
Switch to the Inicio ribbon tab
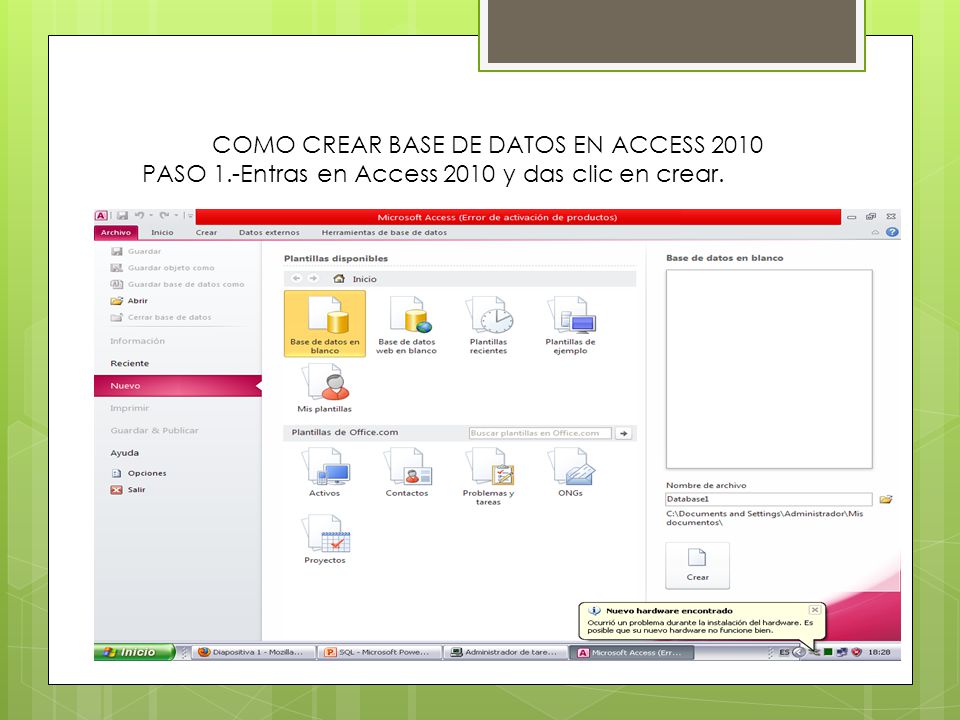click(x=162, y=233)
